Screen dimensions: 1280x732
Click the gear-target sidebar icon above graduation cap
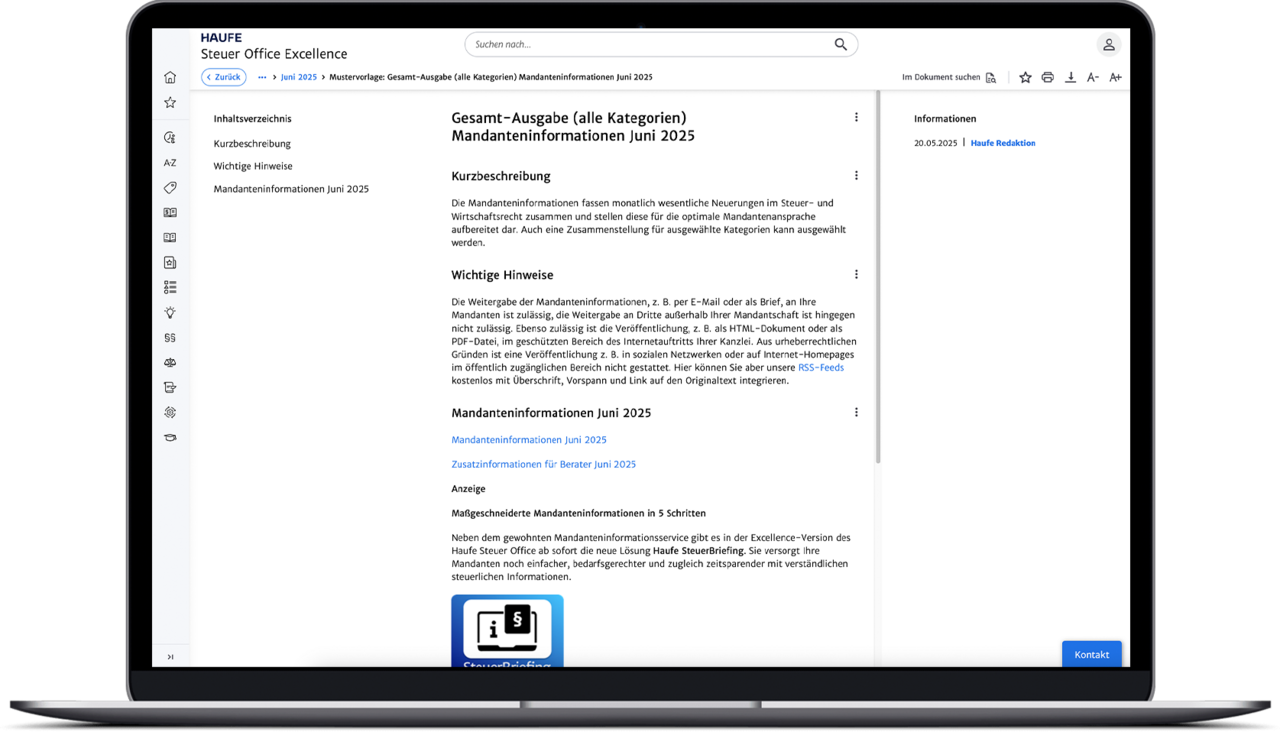[x=170, y=412]
